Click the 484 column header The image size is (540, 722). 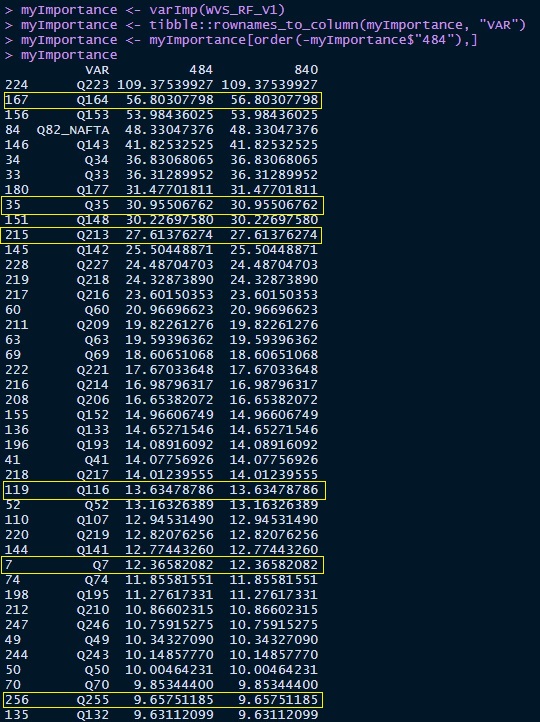click(201, 70)
